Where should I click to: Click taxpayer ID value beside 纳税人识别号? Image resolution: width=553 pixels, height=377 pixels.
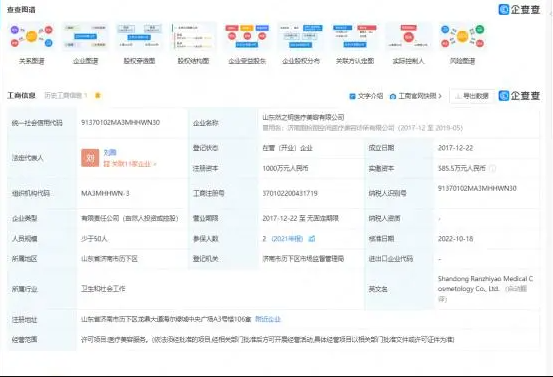477,188
